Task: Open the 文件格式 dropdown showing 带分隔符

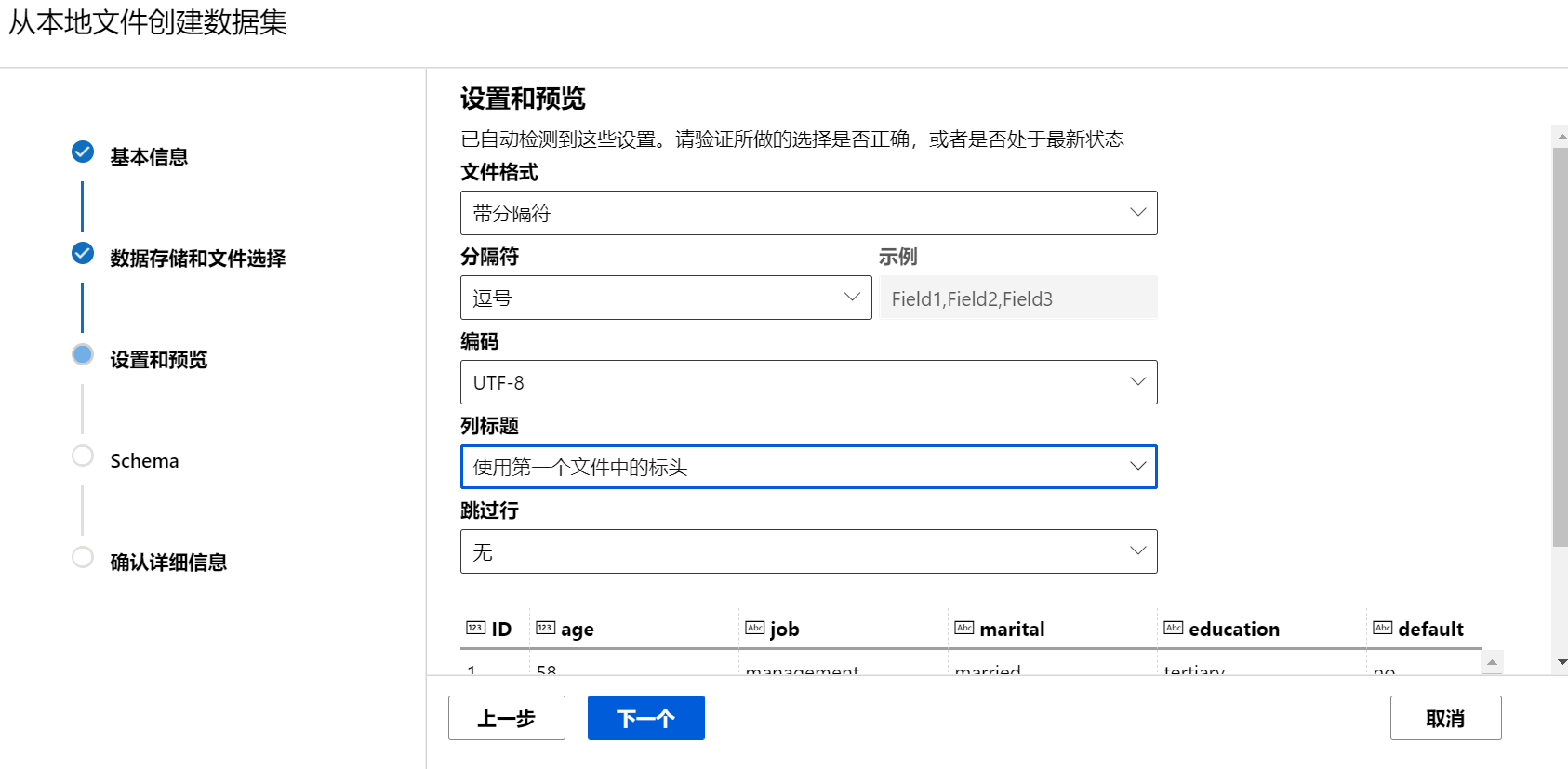Action: 808,213
